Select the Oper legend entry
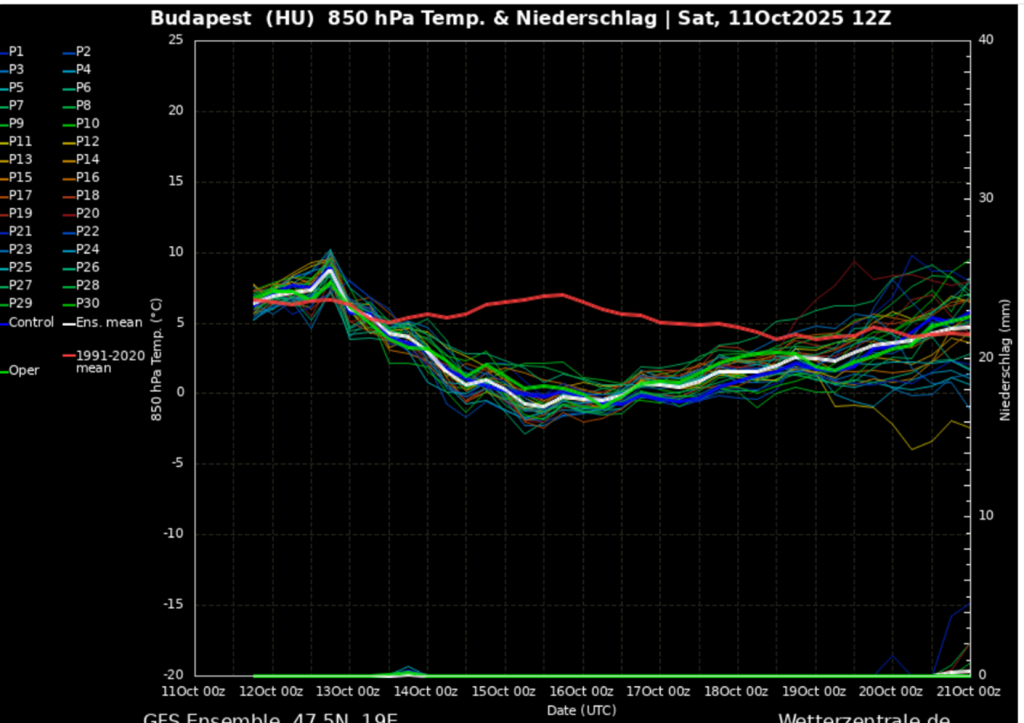1024x723 pixels. click(25, 371)
